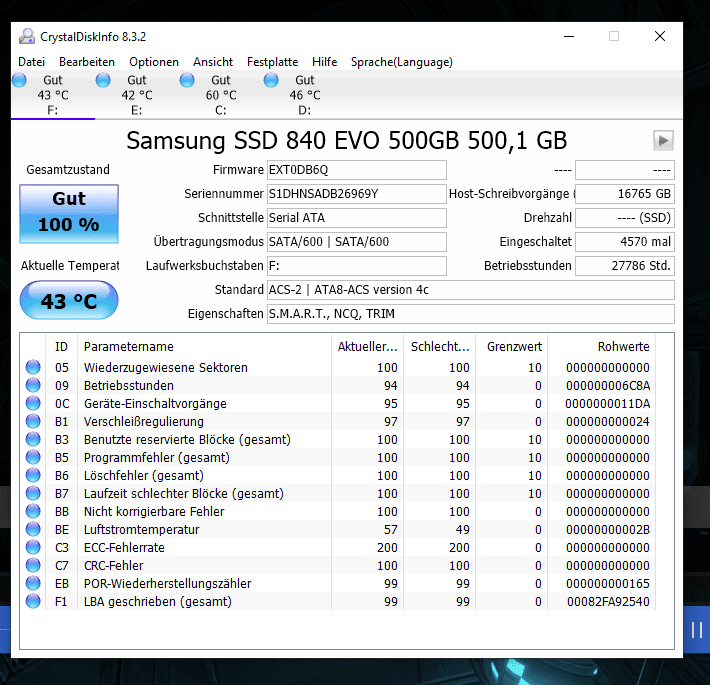Click status orb for Verschleißregulierung row
710x685 pixels.
33,421
